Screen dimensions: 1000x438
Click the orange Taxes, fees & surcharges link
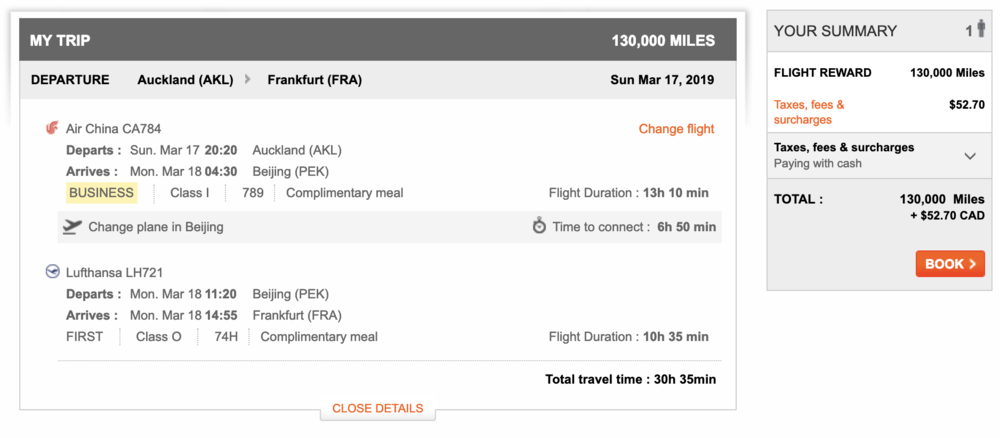click(x=809, y=112)
